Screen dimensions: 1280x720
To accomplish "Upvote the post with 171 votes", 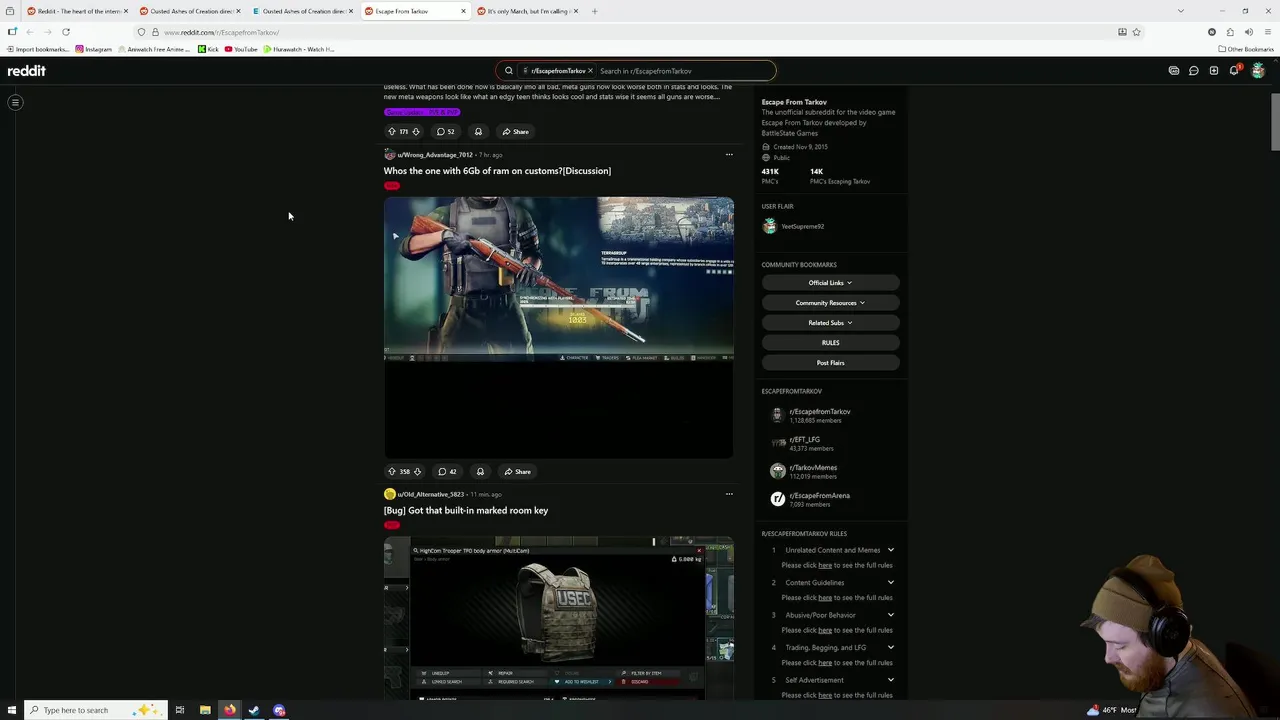I will click(392, 131).
